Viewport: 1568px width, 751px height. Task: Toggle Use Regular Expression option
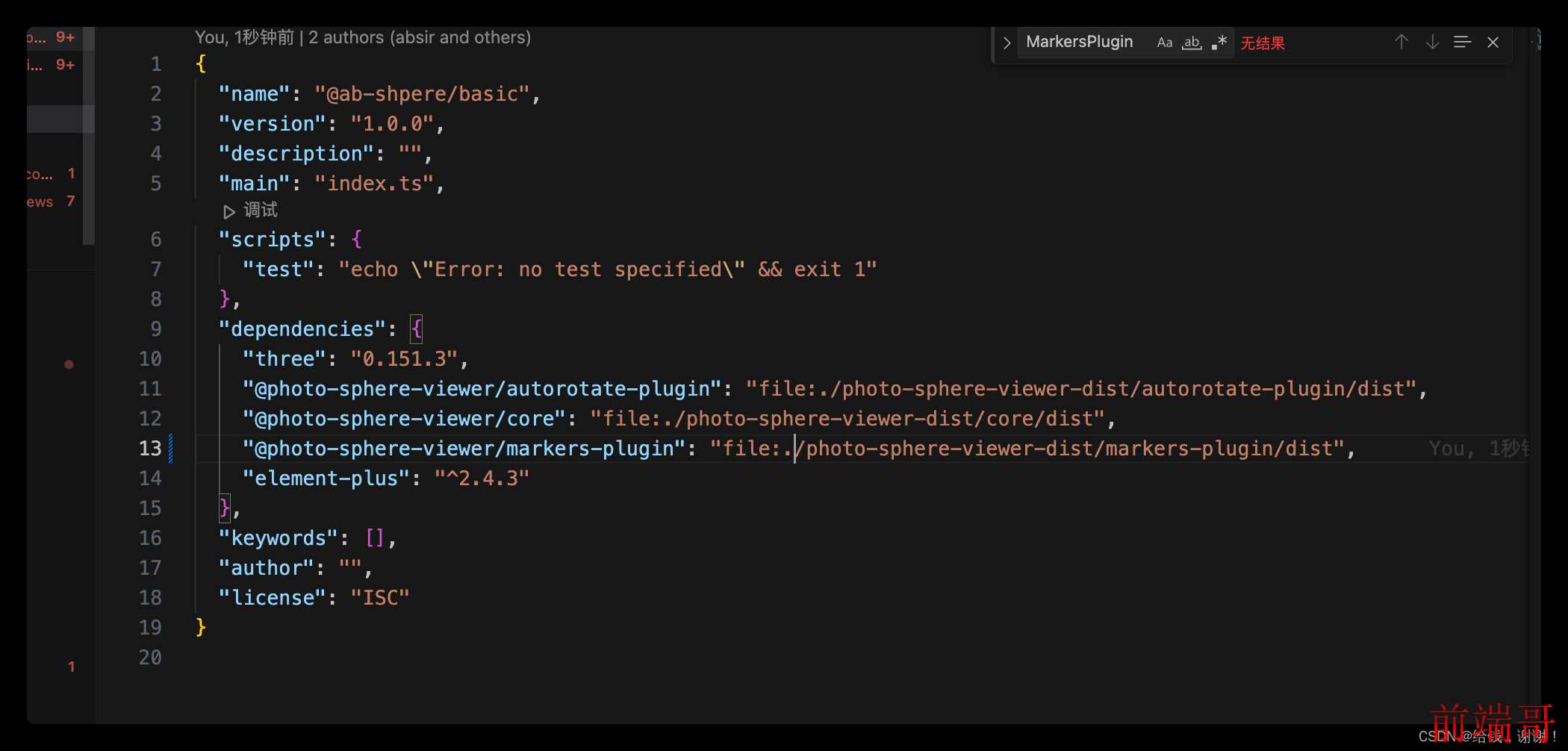[1219, 43]
